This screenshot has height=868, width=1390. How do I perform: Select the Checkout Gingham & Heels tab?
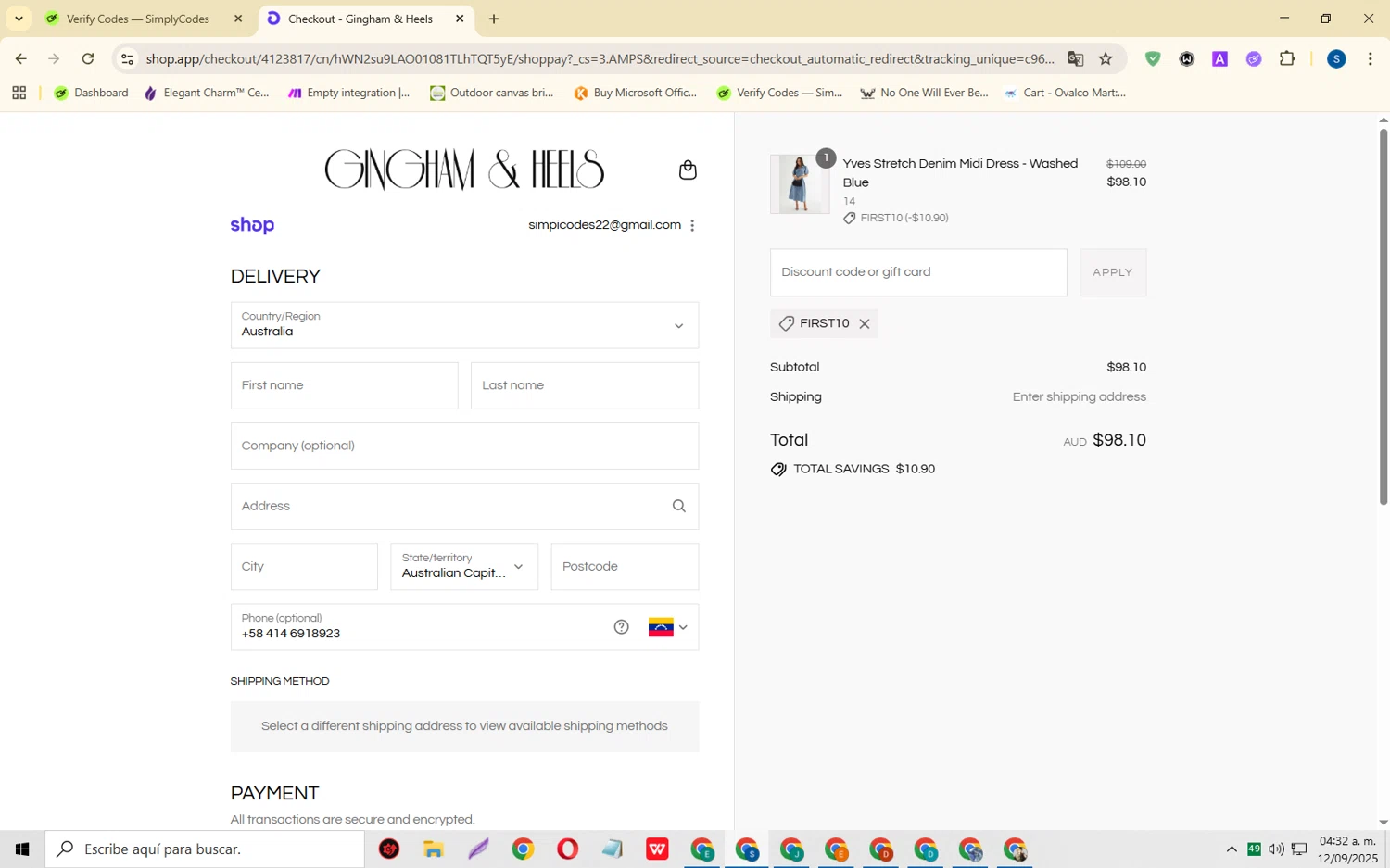click(360, 19)
